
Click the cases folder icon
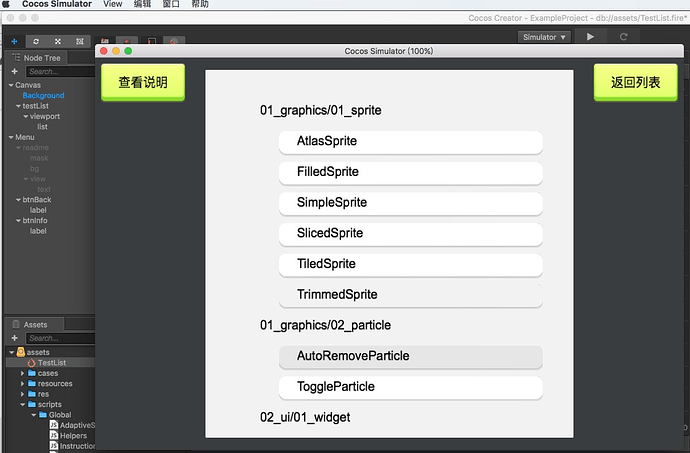[32, 373]
